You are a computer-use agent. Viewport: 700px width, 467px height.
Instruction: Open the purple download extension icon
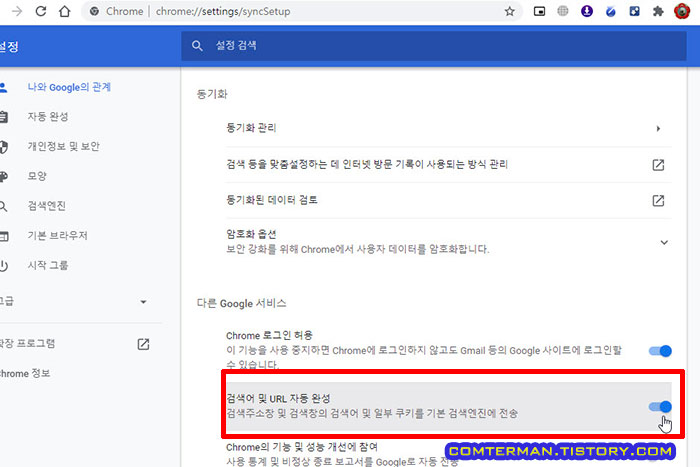(587, 11)
